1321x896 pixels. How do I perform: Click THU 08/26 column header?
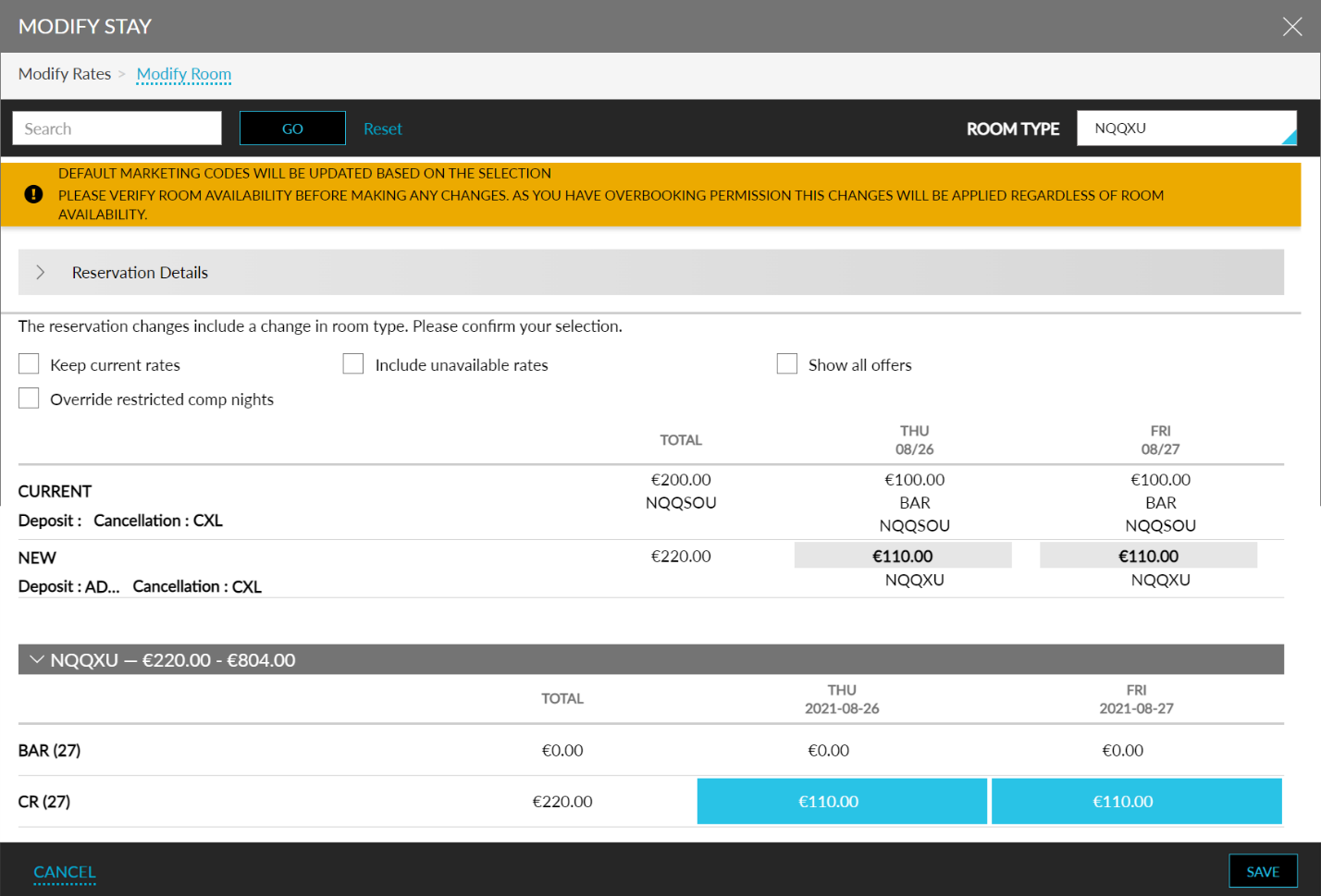[x=915, y=440]
